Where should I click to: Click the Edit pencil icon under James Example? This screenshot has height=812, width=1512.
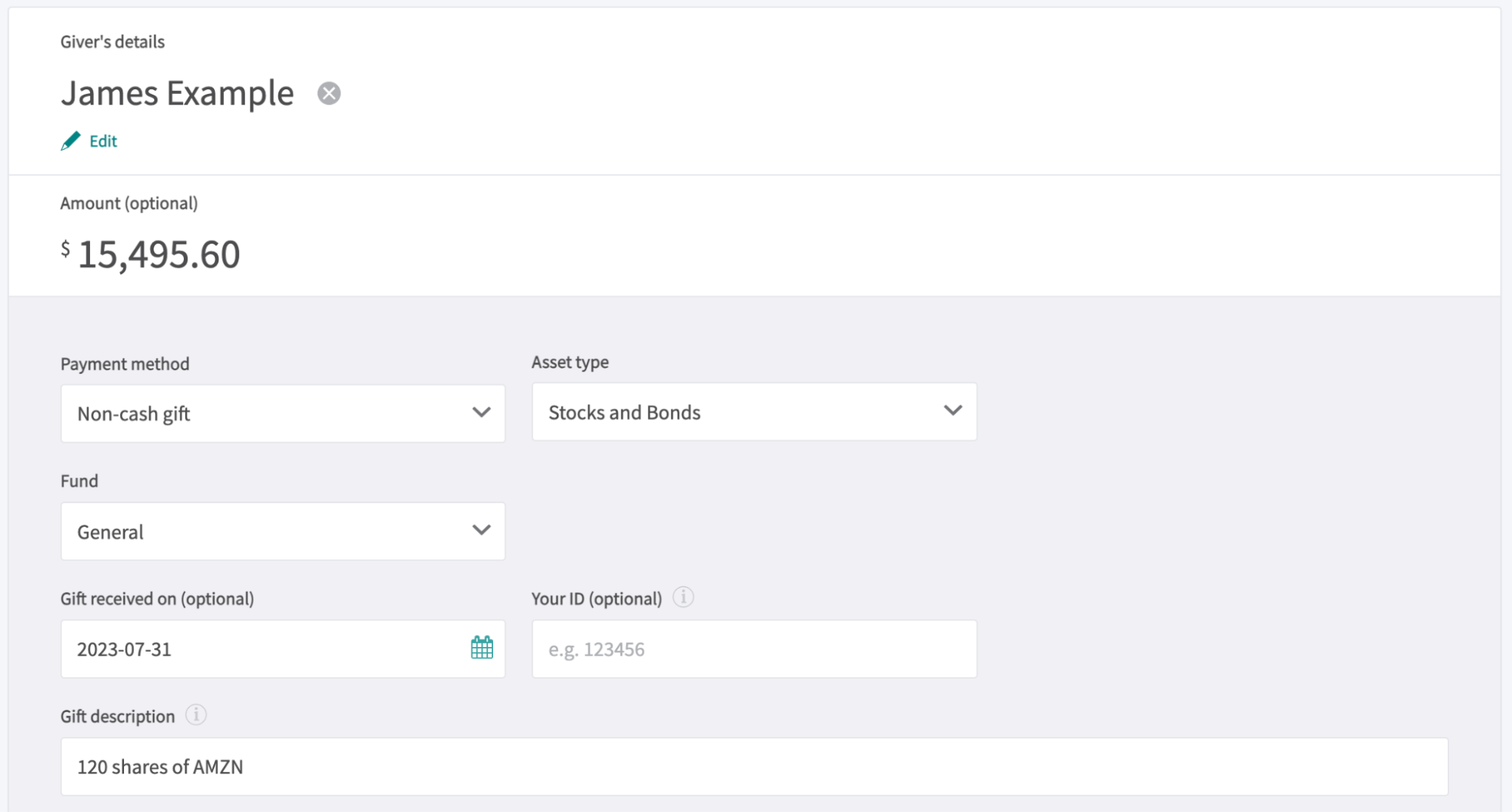click(70, 139)
